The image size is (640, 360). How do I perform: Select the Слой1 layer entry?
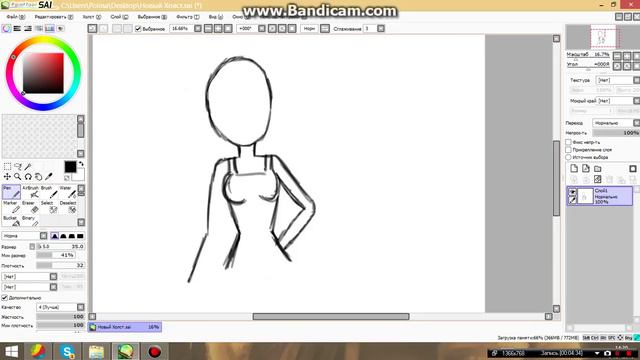(600, 196)
